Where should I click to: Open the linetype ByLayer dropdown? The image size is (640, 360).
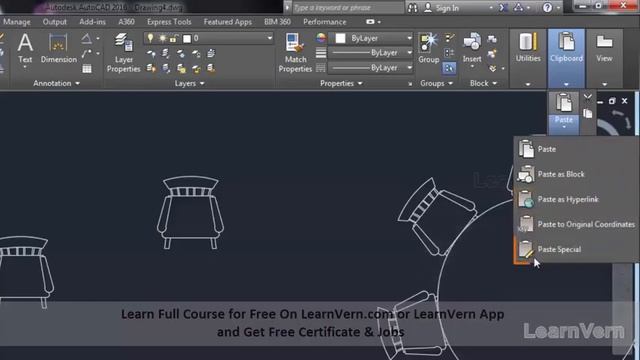(x=409, y=68)
